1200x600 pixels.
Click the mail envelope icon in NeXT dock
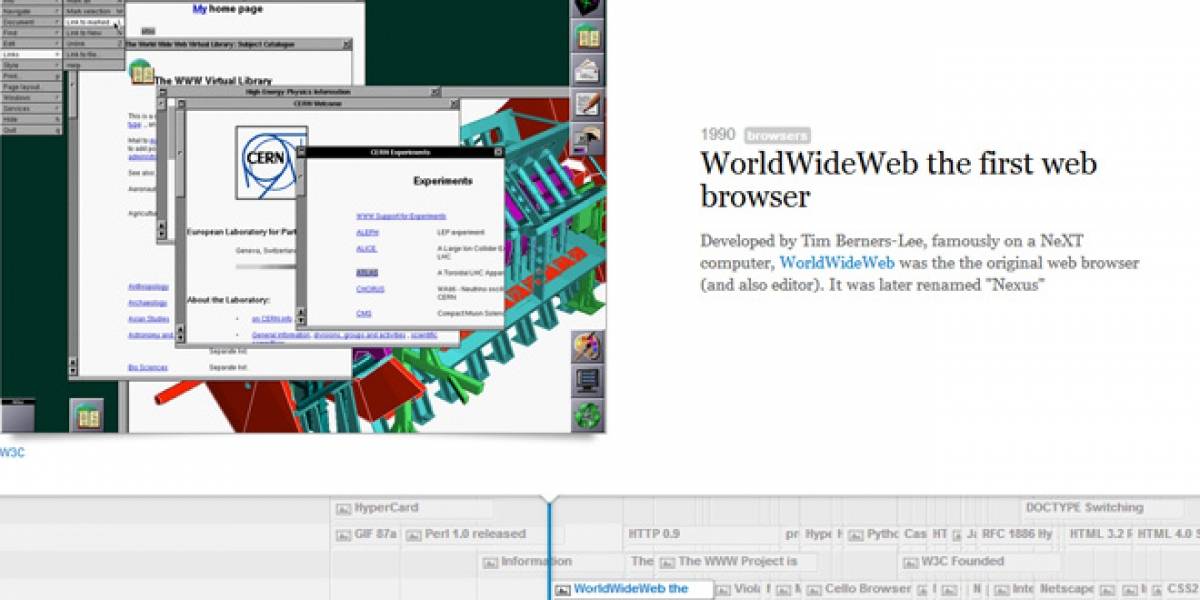(587, 70)
